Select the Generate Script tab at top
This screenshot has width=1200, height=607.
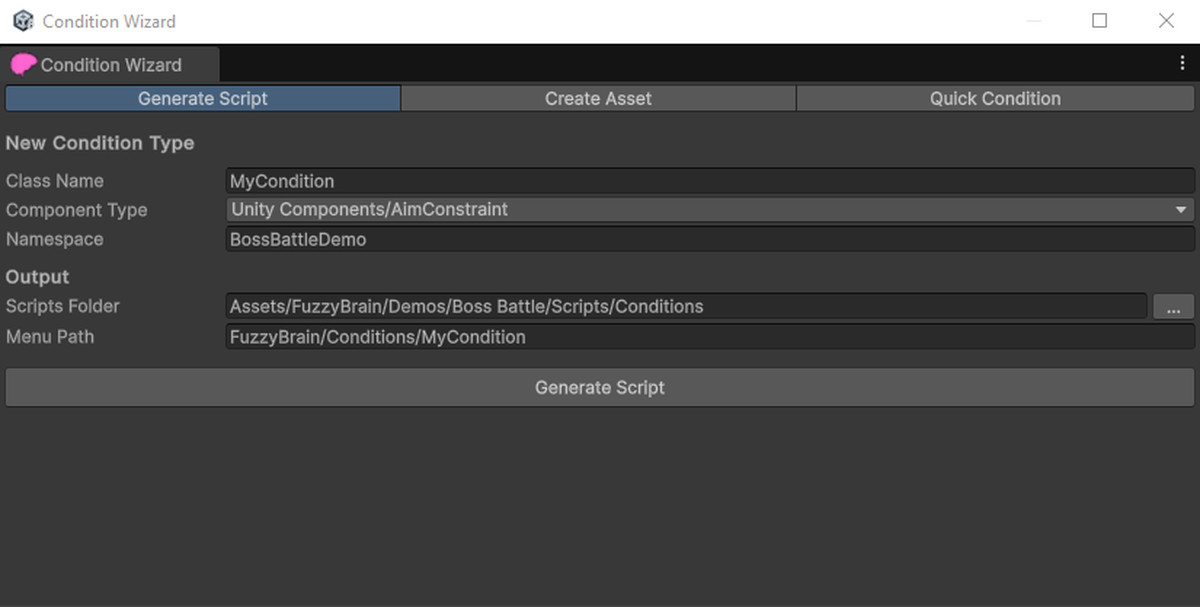(203, 99)
